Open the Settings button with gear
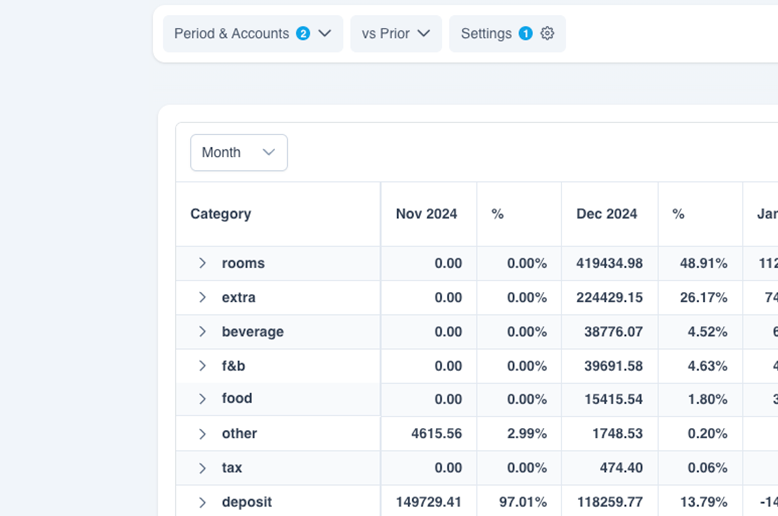The height and width of the screenshot is (516, 778). click(x=507, y=34)
